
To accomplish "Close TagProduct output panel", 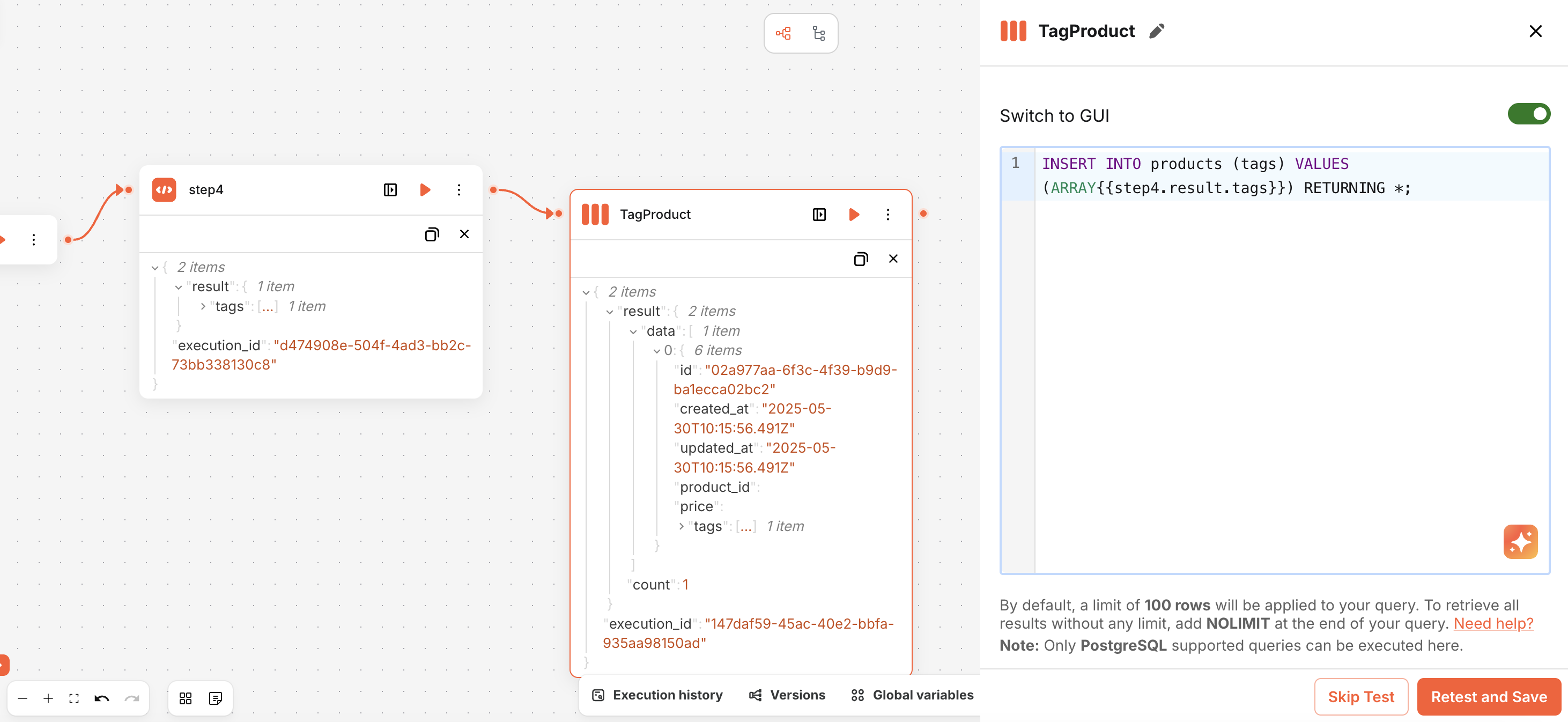I will pyautogui.click(x=893, y=259).
